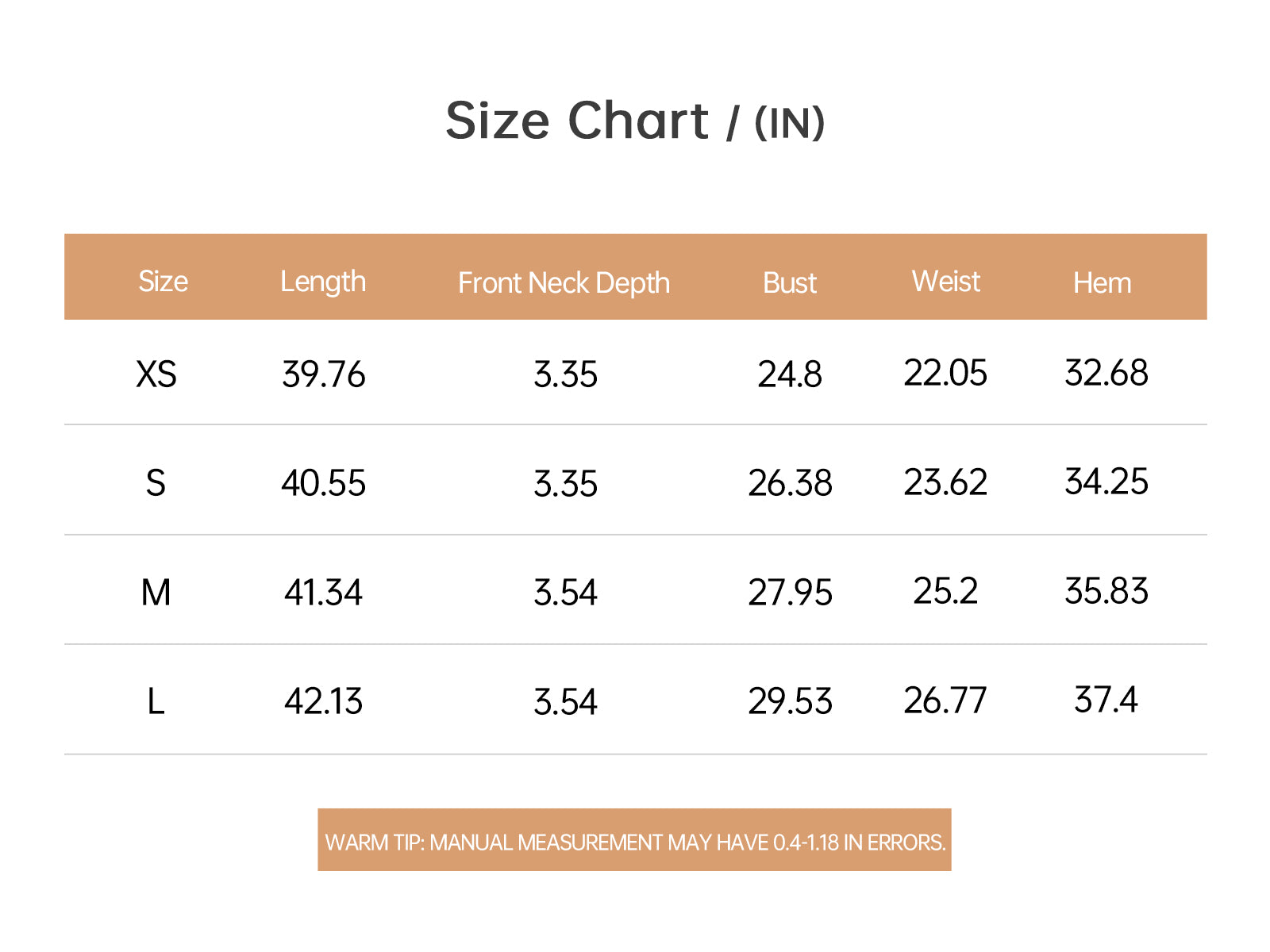Select the Size column header

(164, 282)
